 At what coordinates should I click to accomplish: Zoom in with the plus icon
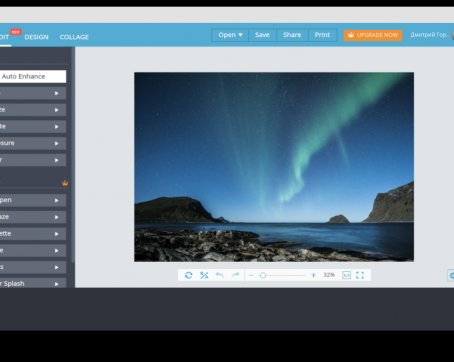tap(313, 275)
